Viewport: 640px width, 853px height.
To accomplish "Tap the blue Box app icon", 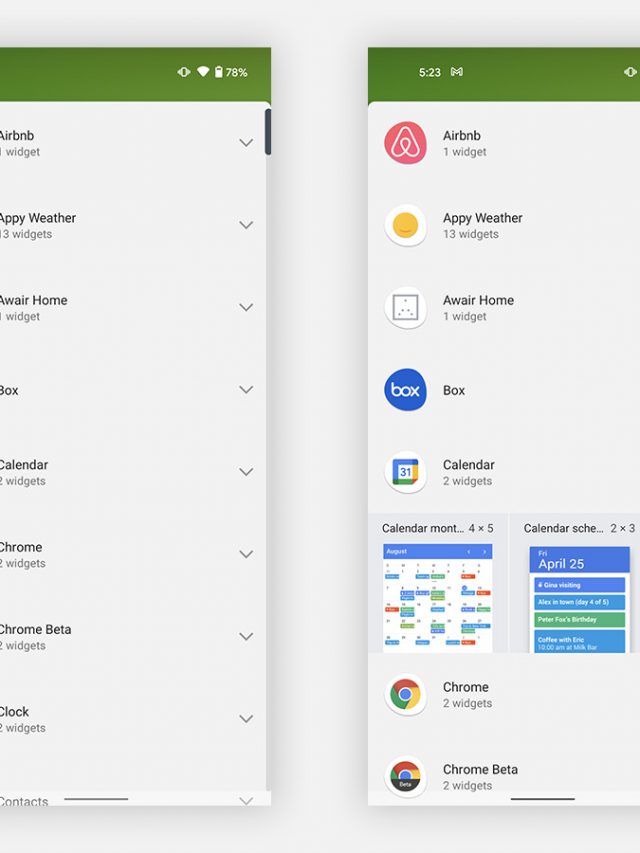I will point(405,390).
